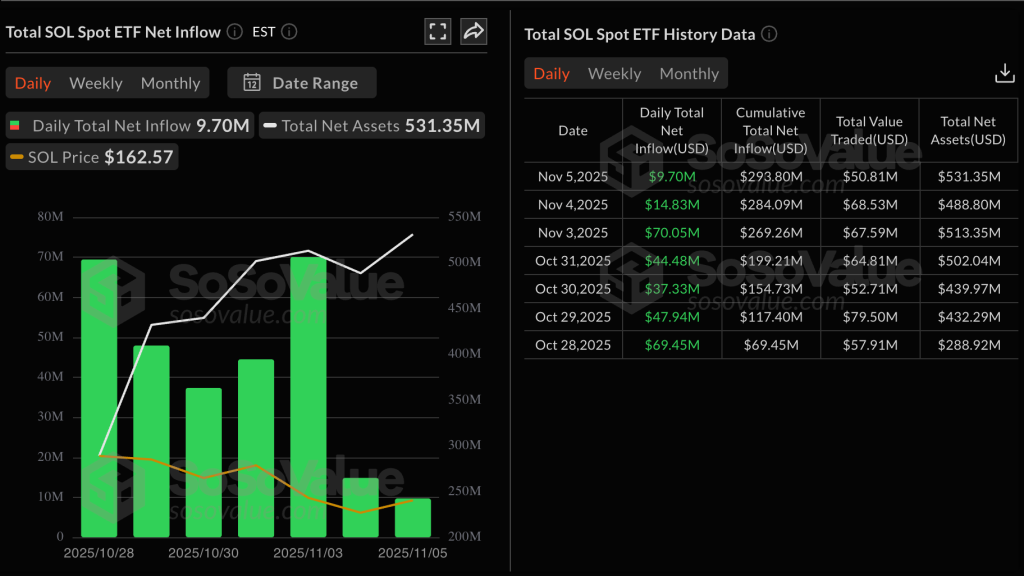Click info icon beside Total SOL Spot ETF Net Inflow

click(x=234, y=32)
